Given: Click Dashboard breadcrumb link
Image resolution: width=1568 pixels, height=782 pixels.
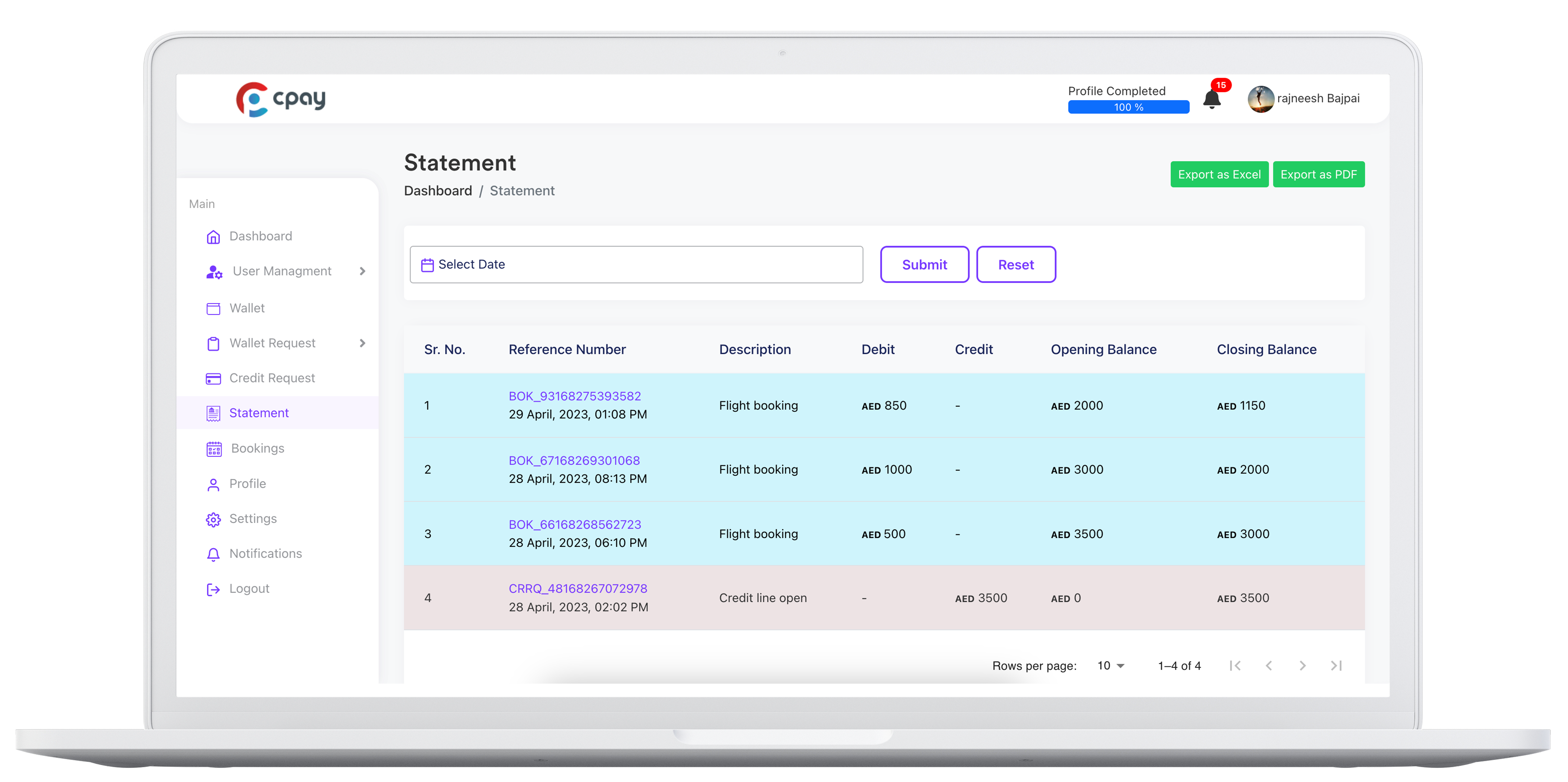Looking at the screenshot, I should (x=438, y=191).
